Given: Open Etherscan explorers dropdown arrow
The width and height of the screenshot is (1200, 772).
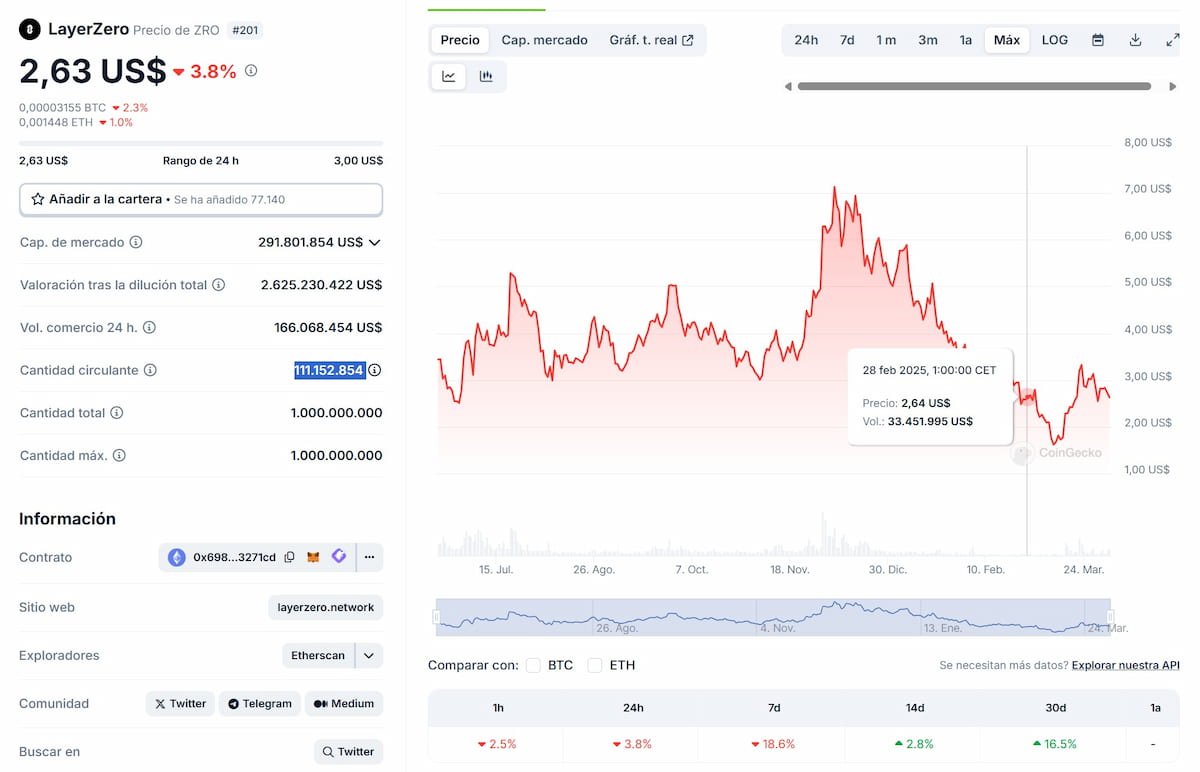Looking at the screenshot, I should point(369,655).
